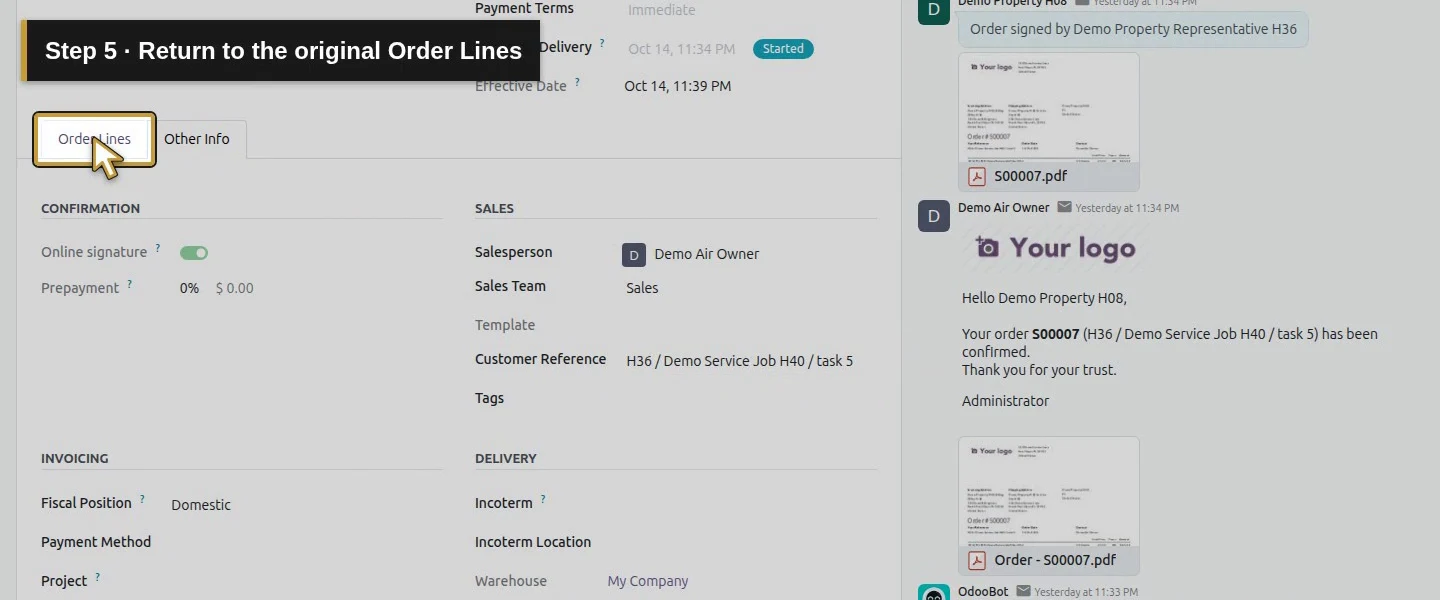Screen dimensions: 1440x600
Task: Click the Immediate payment terms value
Action: tap(661, 10)
